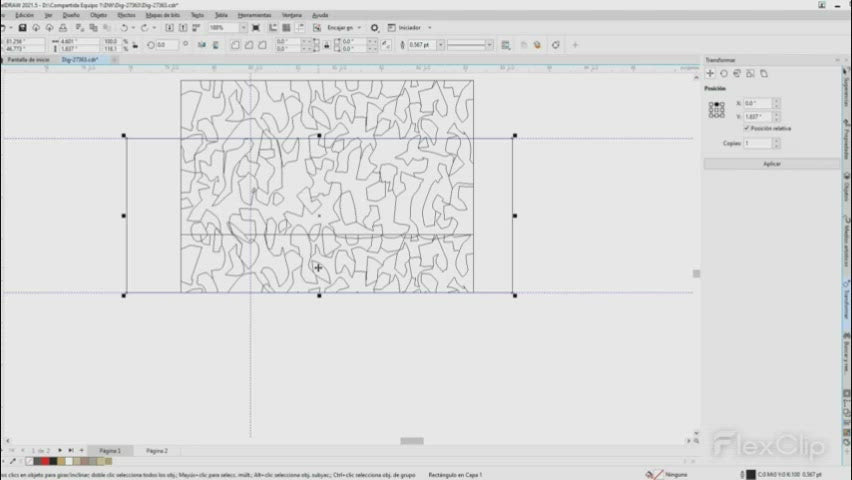852x480 pixels.
Task: Select top-center anchor point in position grid
Action: pos(716,104)
